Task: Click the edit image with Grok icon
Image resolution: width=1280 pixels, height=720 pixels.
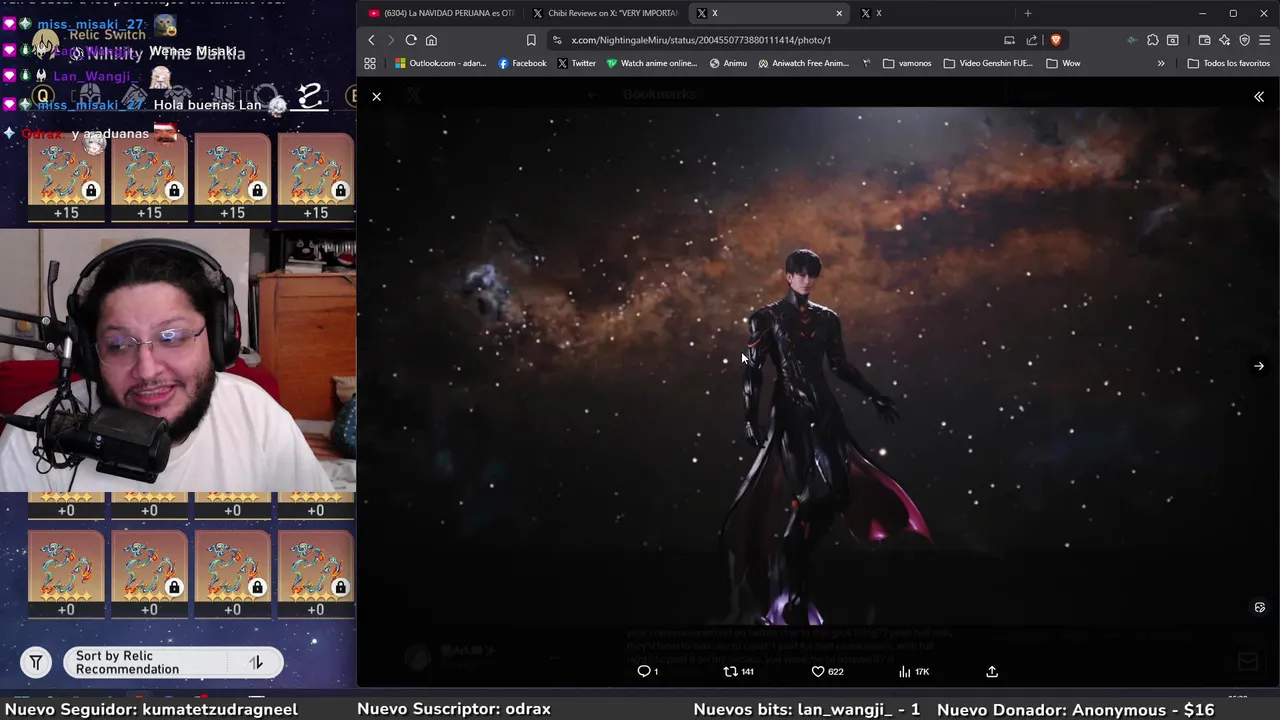Action: (1259, 607)
